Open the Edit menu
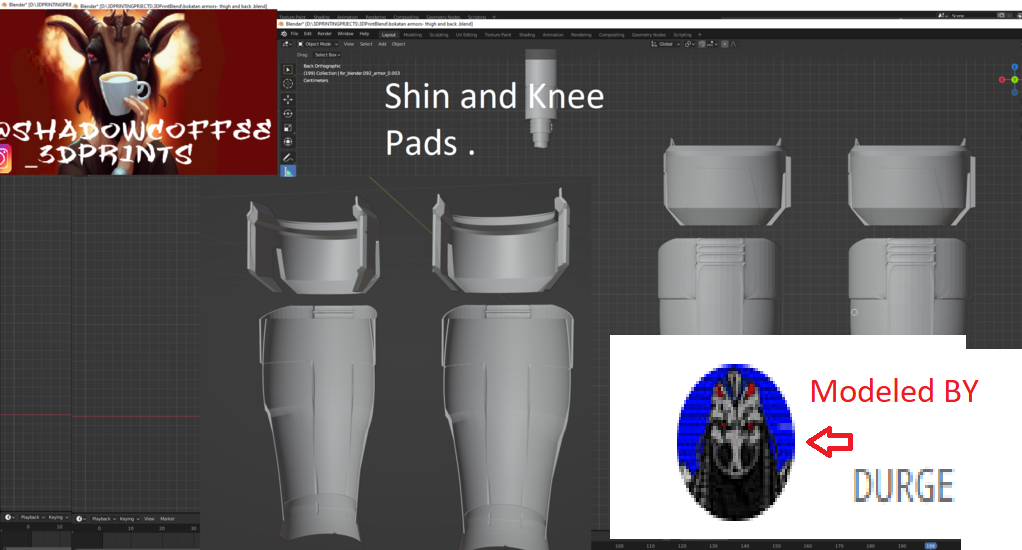The image size is (1022, 550). [308, 34]
